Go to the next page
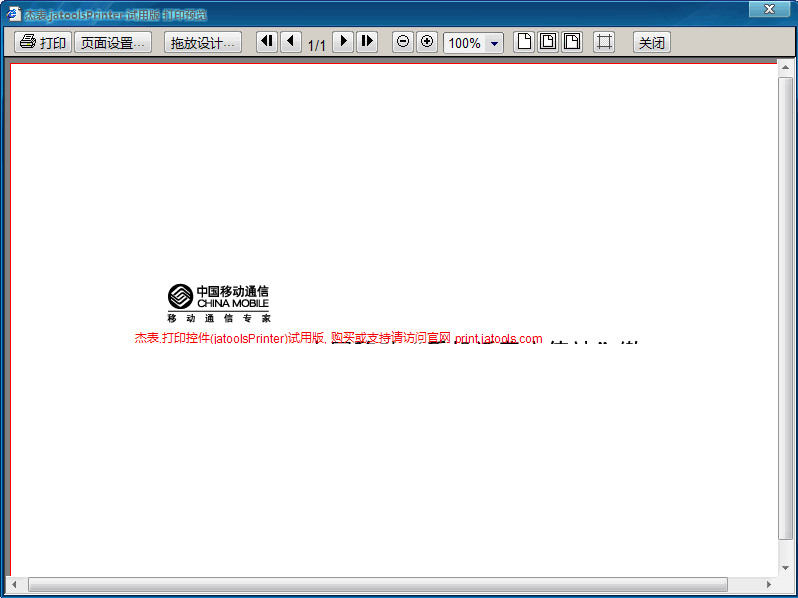This screenshot has height=598, width=798. (343, 41)
